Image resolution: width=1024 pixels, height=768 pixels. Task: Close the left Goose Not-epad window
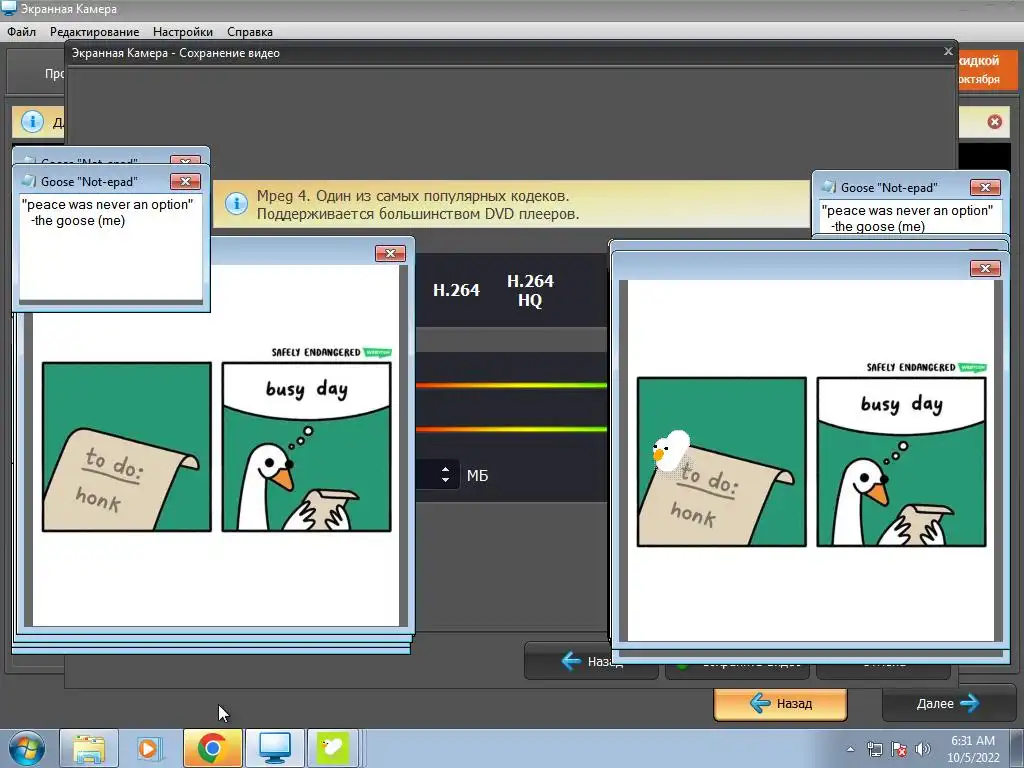tap(185, 182)
